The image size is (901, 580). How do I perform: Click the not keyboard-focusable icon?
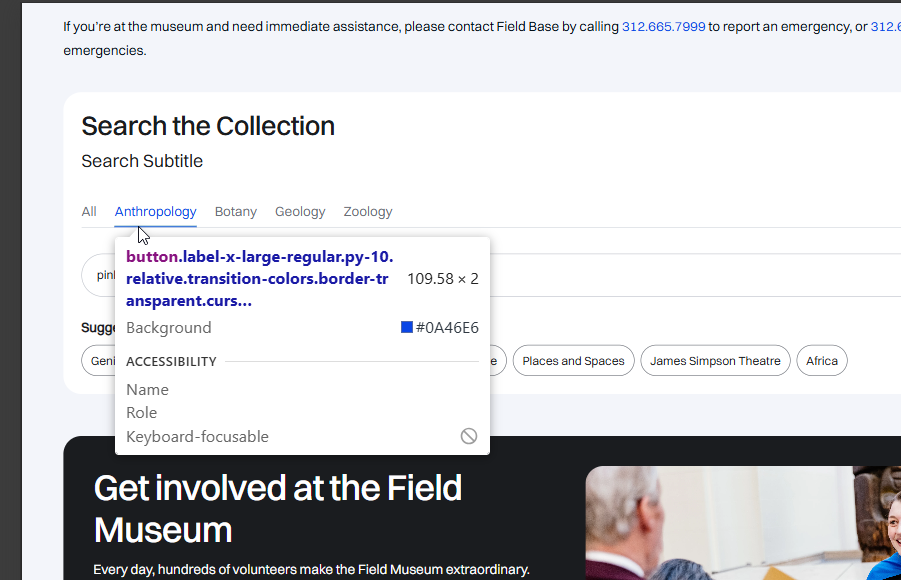coord(468,436)
